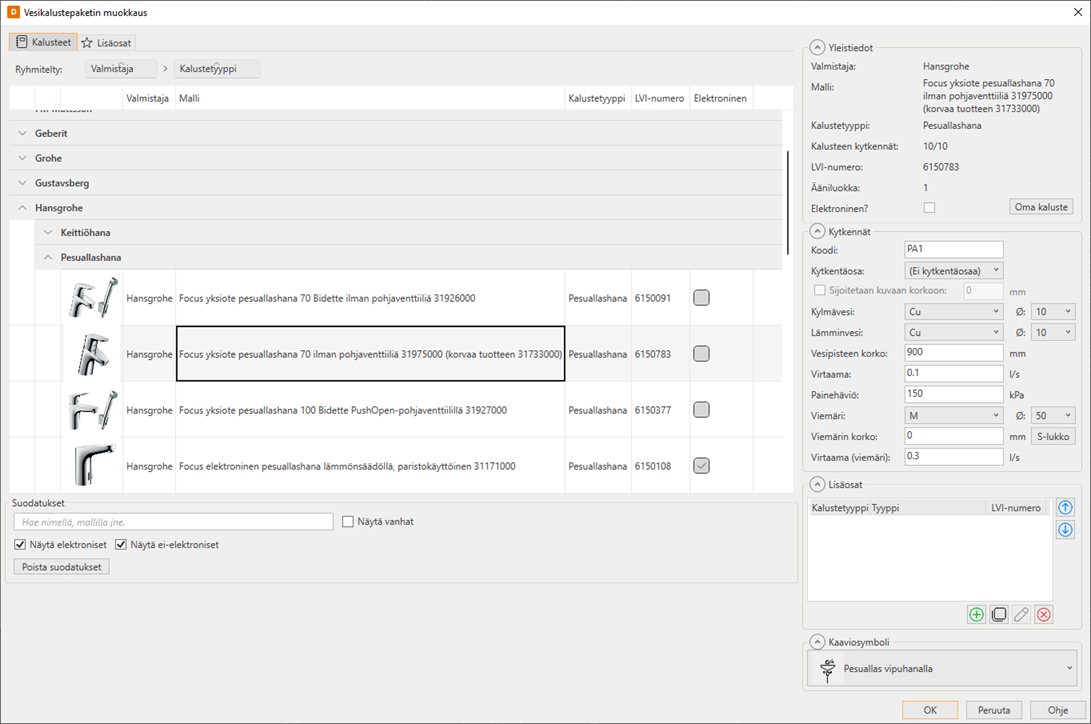Viewport: 1091px width, 724px height.
Task: Toggle Elektroninen? checkbox in Yleistiedot
Action: point(929,207)
